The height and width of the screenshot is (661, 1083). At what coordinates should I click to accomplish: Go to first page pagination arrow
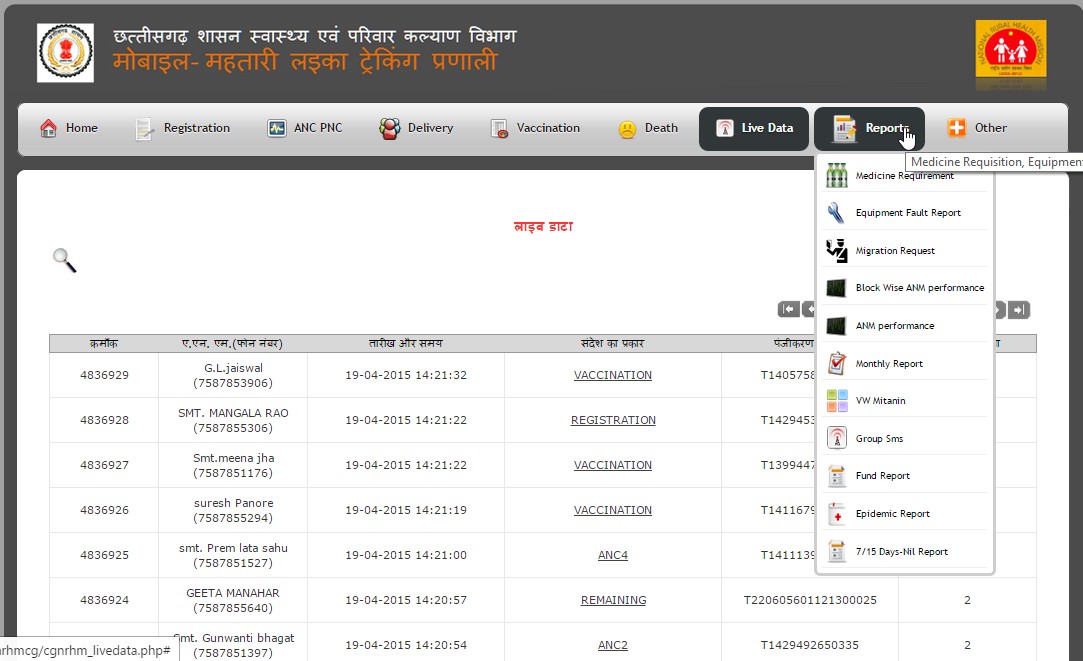[788, 310]
